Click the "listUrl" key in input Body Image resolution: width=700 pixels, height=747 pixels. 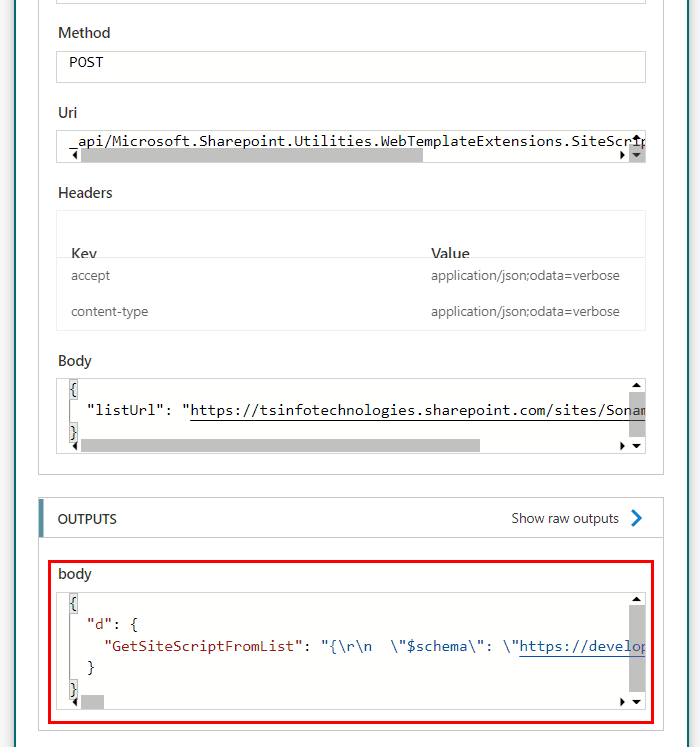(x=126, y=410)
